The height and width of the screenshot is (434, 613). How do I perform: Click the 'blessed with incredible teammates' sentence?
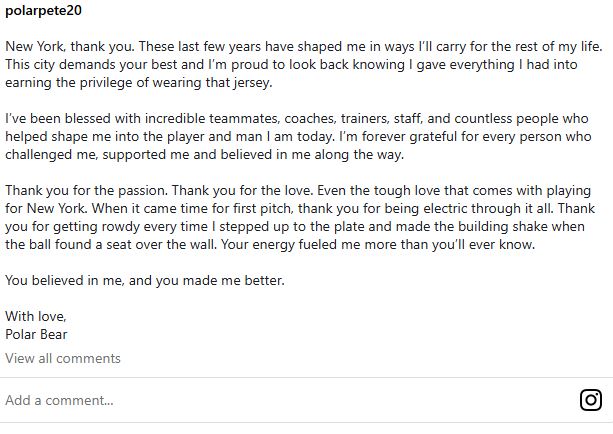coord(150,119)
